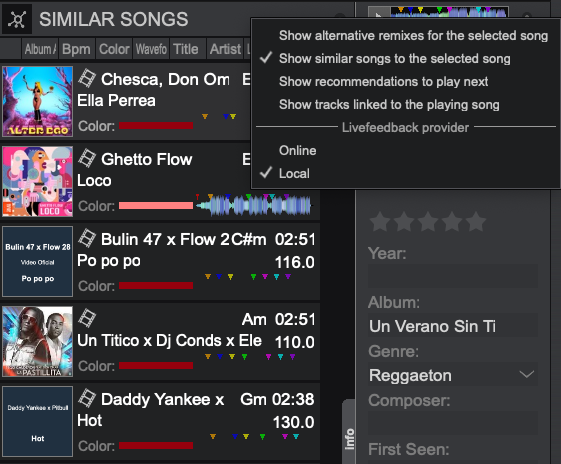This screenshot has width=561, height=464.
Task: Toggle Show similar songs to the selected song
Action: [394, 58]
